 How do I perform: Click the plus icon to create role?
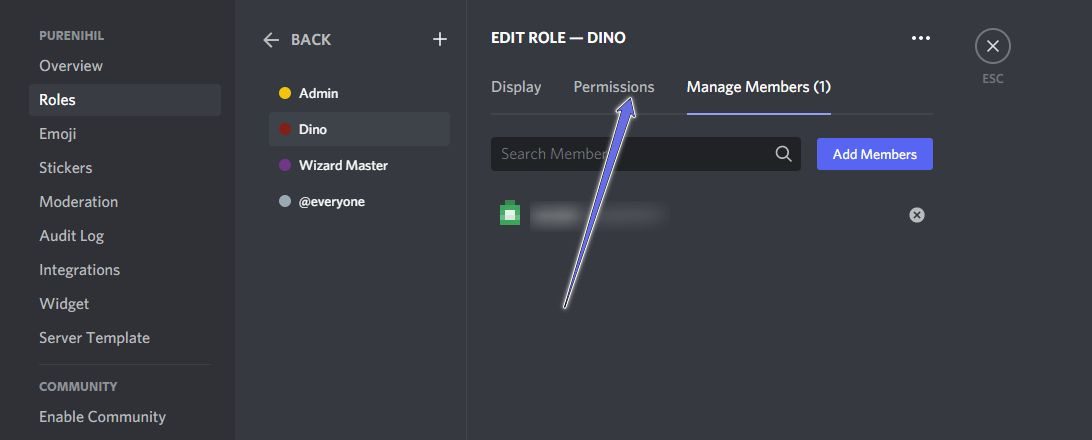click(x=439, y=39)
